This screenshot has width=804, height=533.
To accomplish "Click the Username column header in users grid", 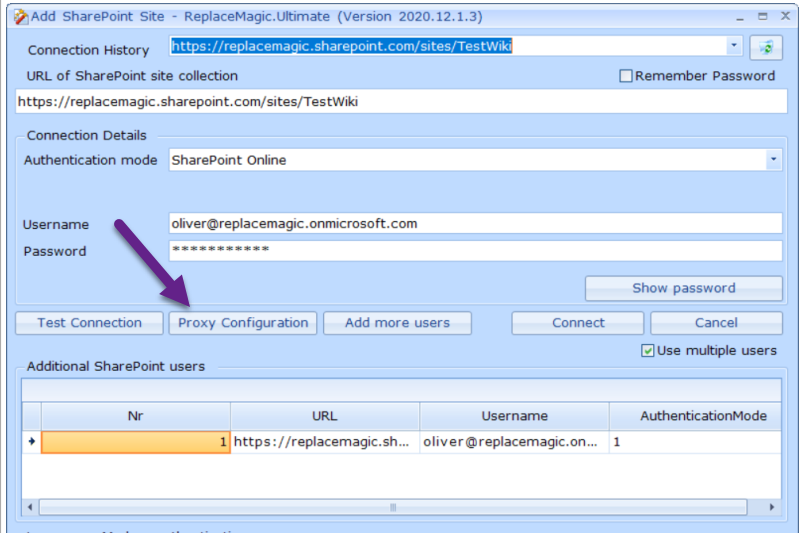I will pos(514,416).
